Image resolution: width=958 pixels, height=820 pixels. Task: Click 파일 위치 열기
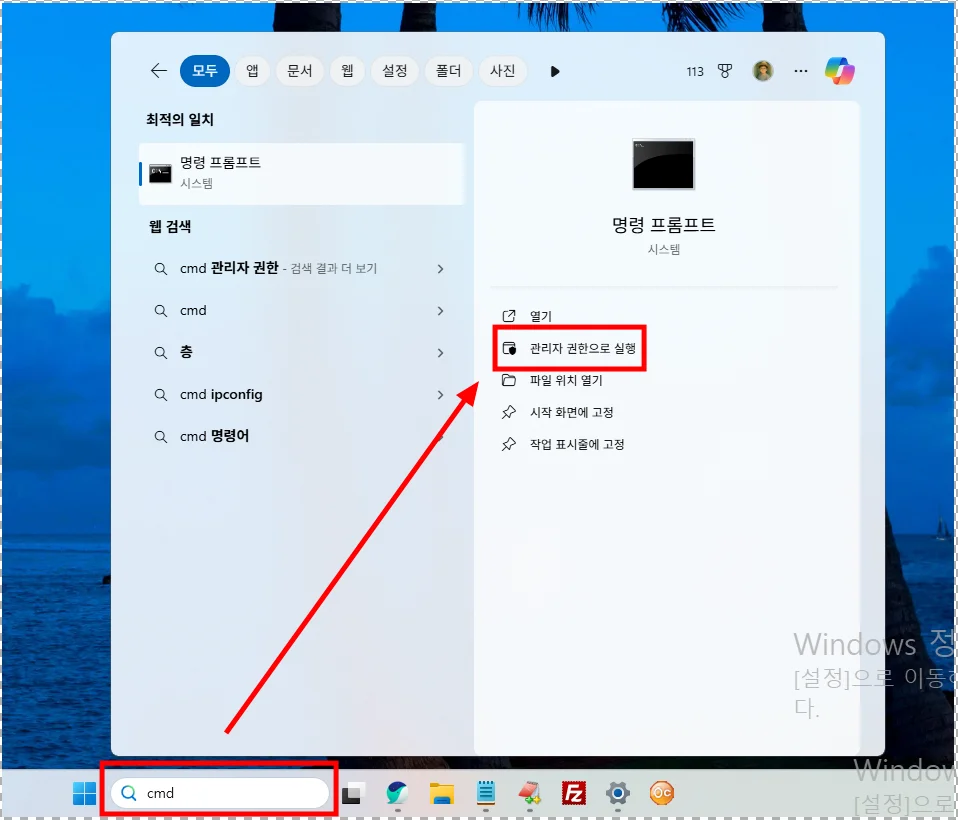(565, 380)
